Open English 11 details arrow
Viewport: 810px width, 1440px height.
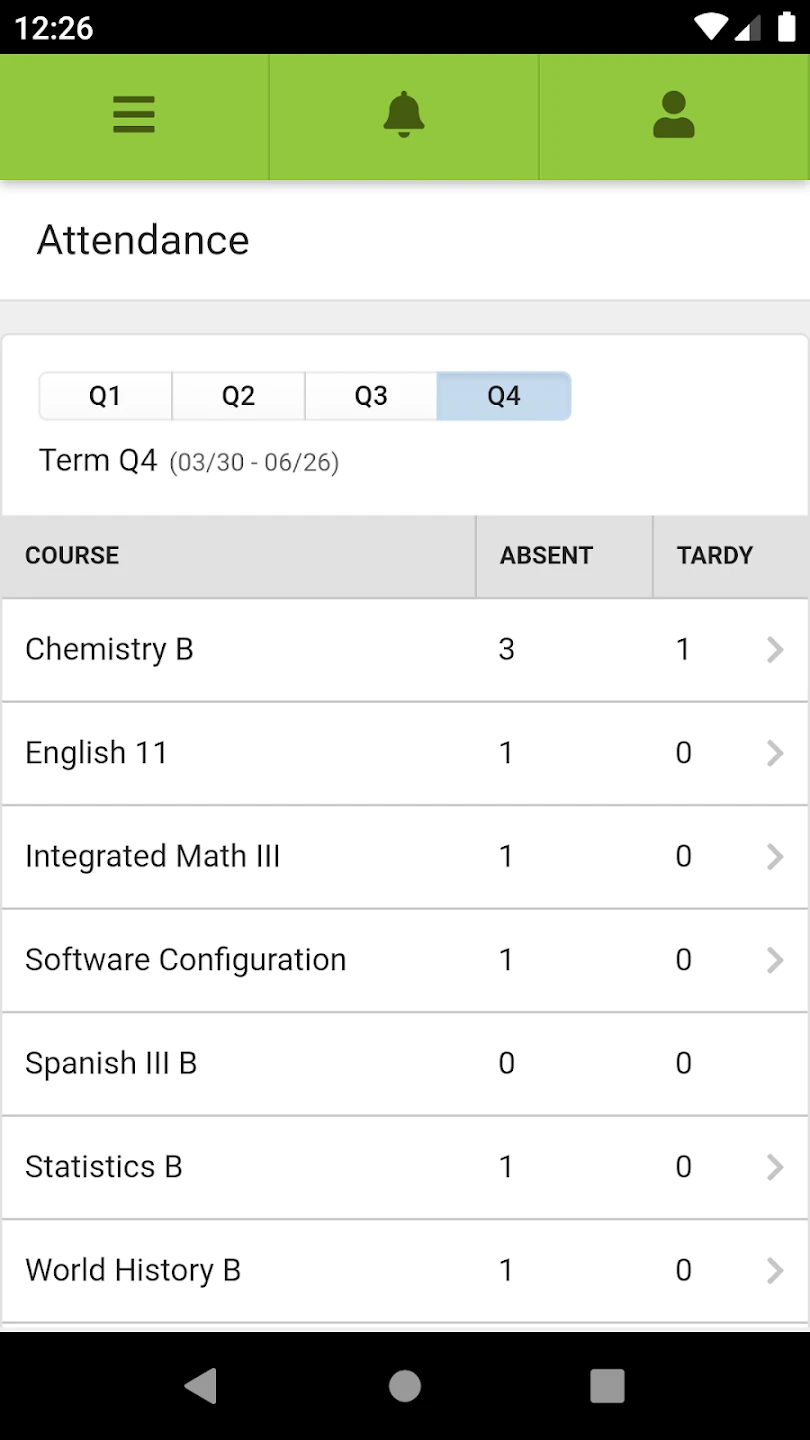point(774,753)
